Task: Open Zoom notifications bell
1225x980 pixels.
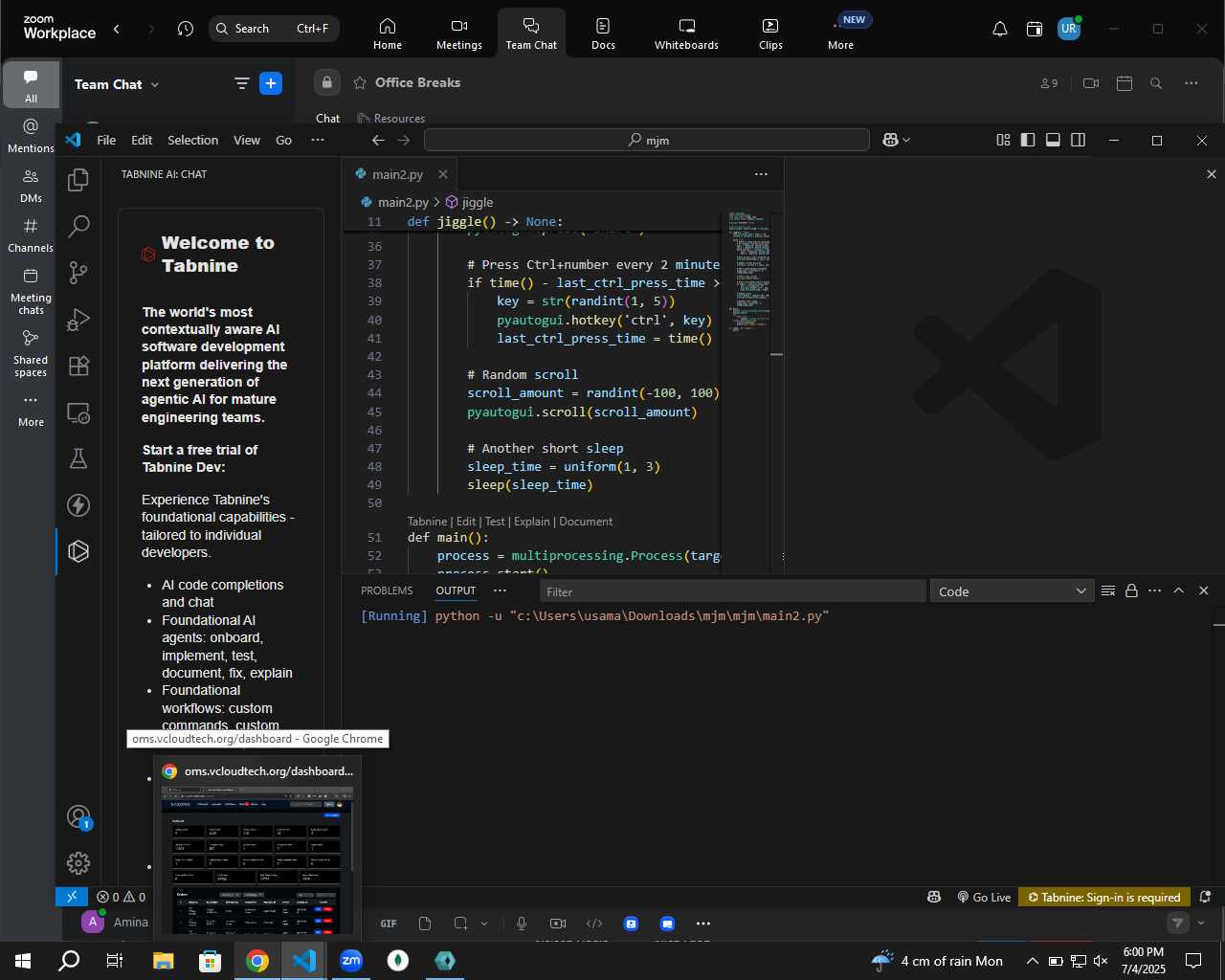Action: pyautogui.click(x=1000, y=29)
